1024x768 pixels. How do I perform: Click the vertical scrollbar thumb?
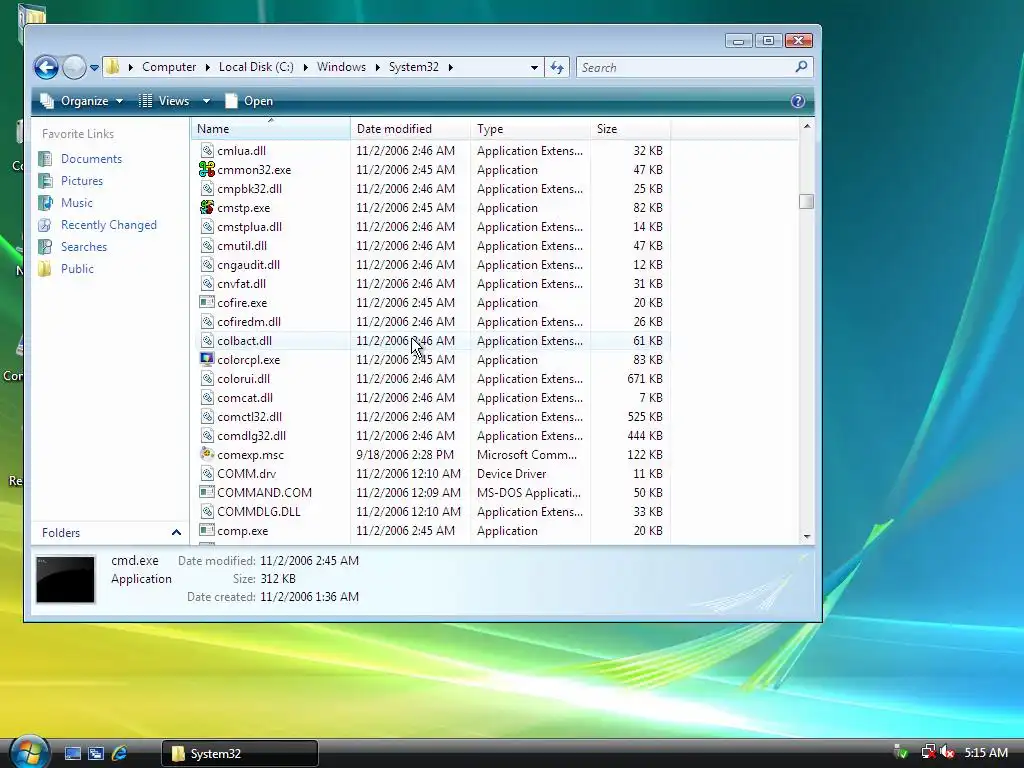click(807, 201)
